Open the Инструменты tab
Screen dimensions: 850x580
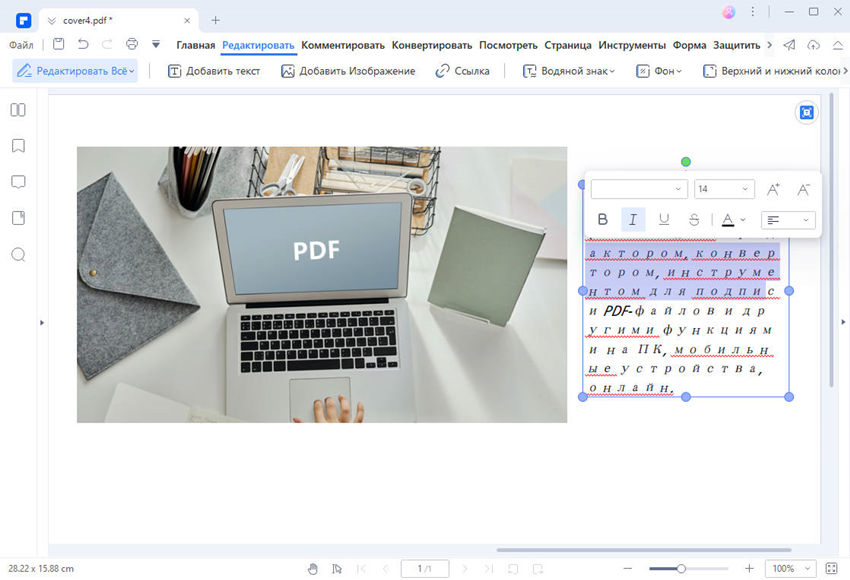(632, 45)
